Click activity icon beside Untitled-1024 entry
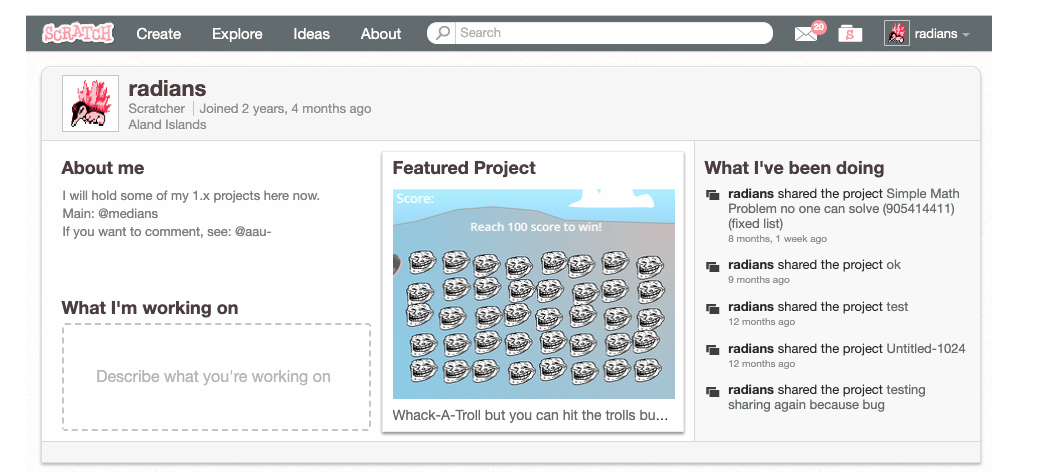Screen dimensions: 1049x475 point(713,350)
